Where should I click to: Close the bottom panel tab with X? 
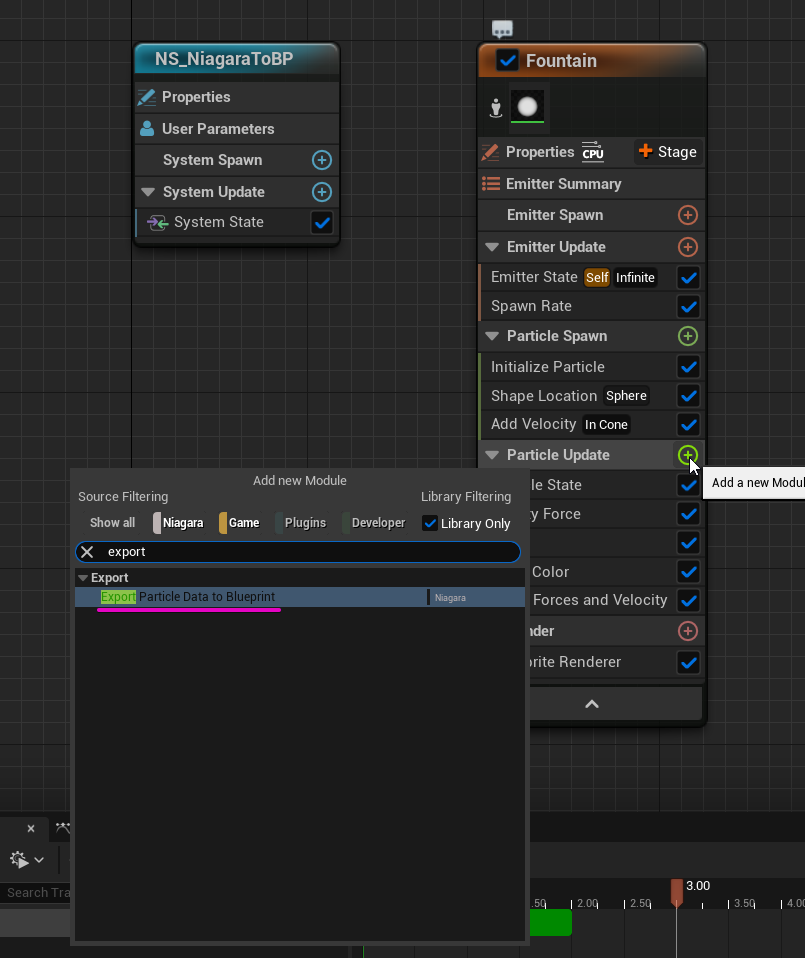31,828
